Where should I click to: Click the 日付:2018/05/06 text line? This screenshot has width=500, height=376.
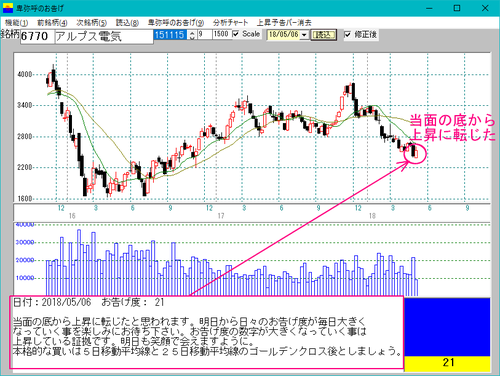tap(89, 302)
